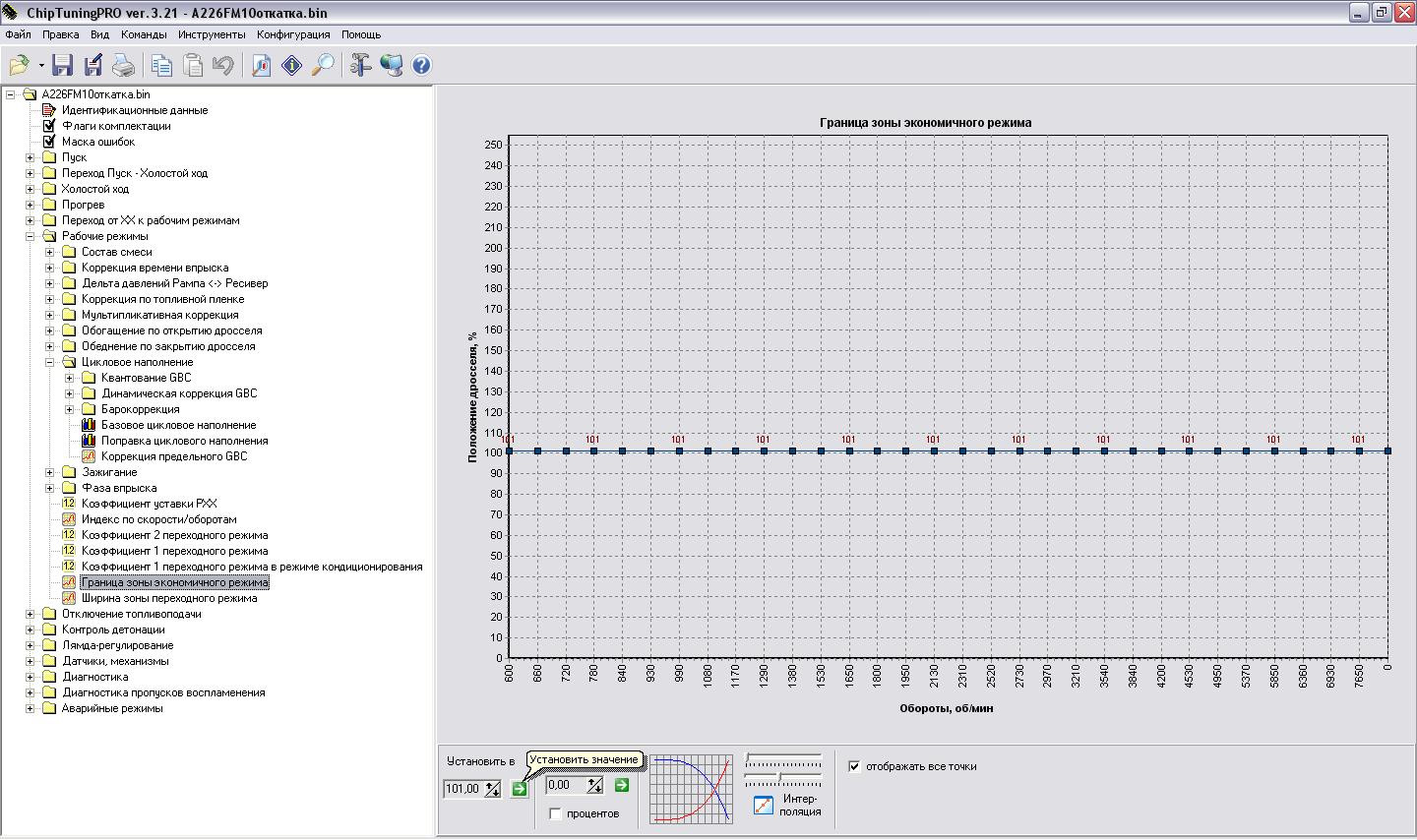Click the blue diamond Info icon

click(291, 66)
